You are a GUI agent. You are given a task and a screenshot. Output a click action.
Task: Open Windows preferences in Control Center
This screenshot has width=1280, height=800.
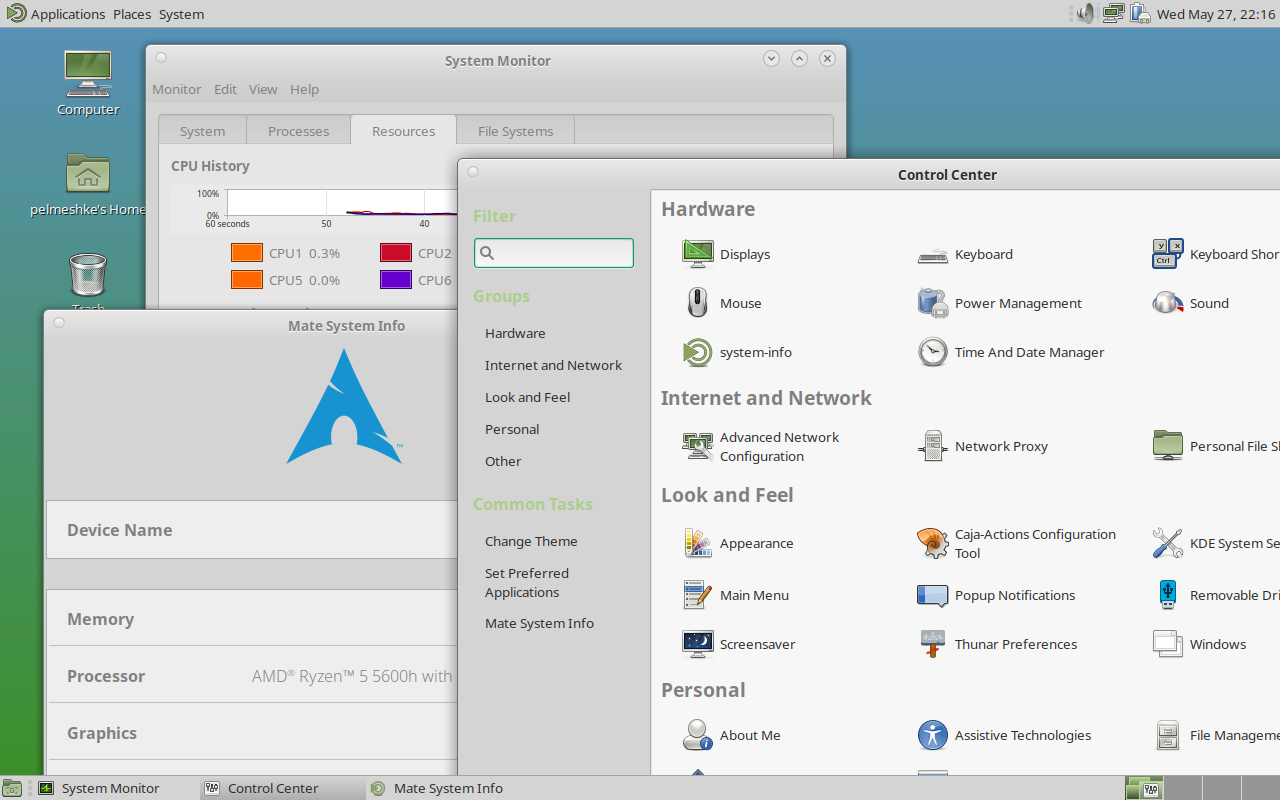tap(1200, 644)
